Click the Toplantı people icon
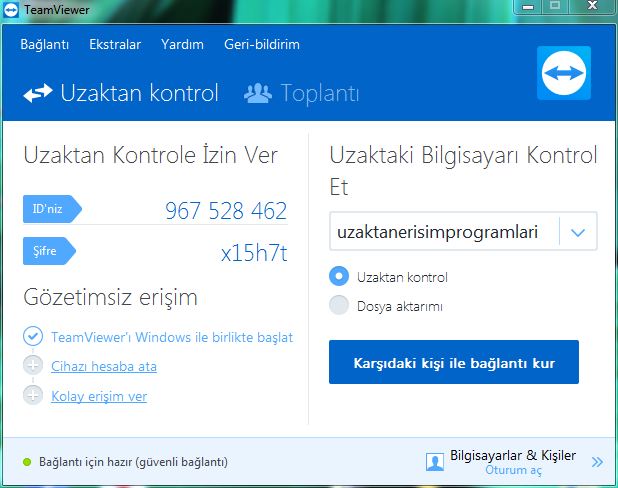The height and width of the screenshot is (488, 618). pos(258,93)
